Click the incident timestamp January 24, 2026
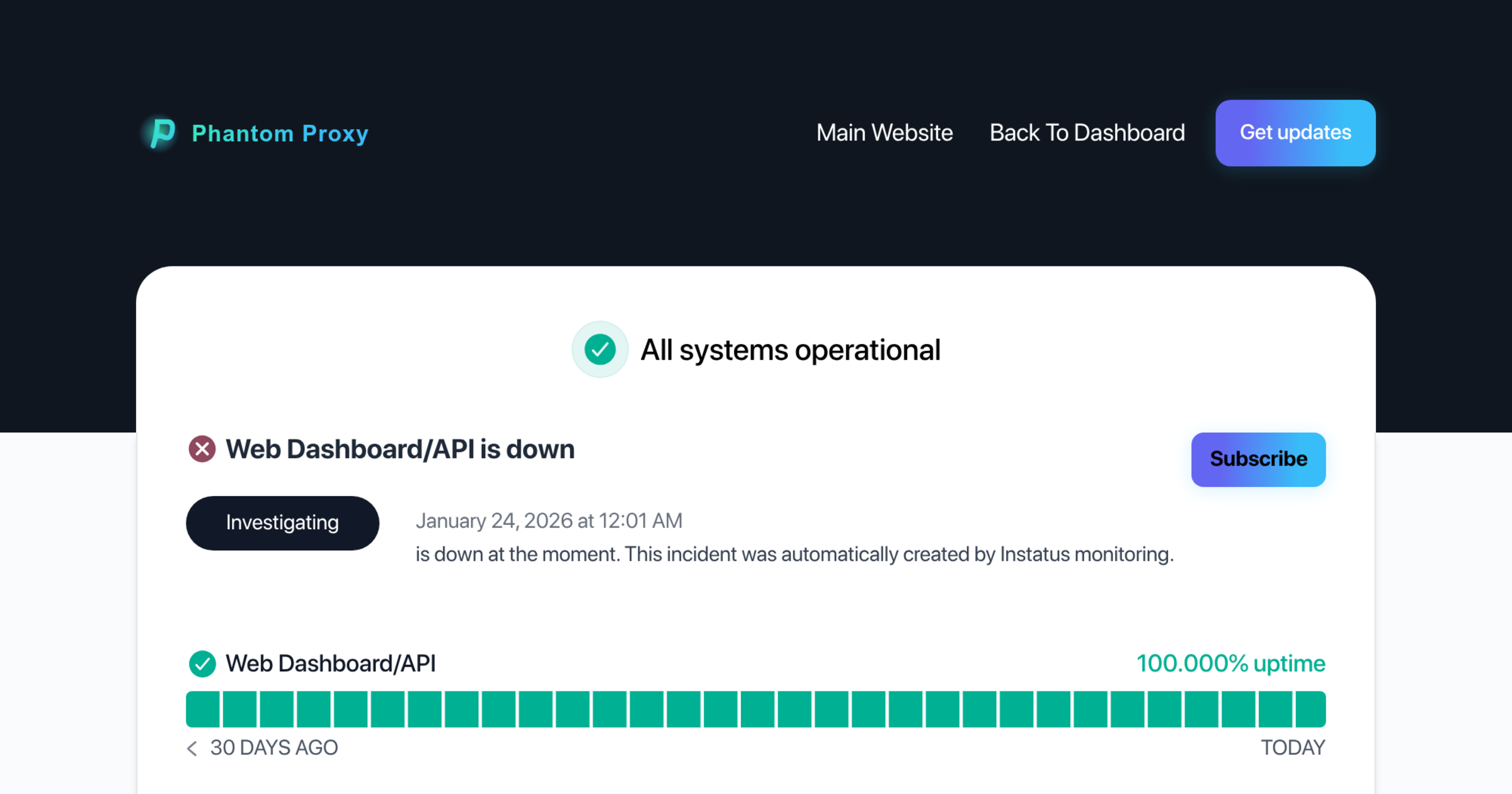Screen dimensions: 1512x794 (549, 521)
